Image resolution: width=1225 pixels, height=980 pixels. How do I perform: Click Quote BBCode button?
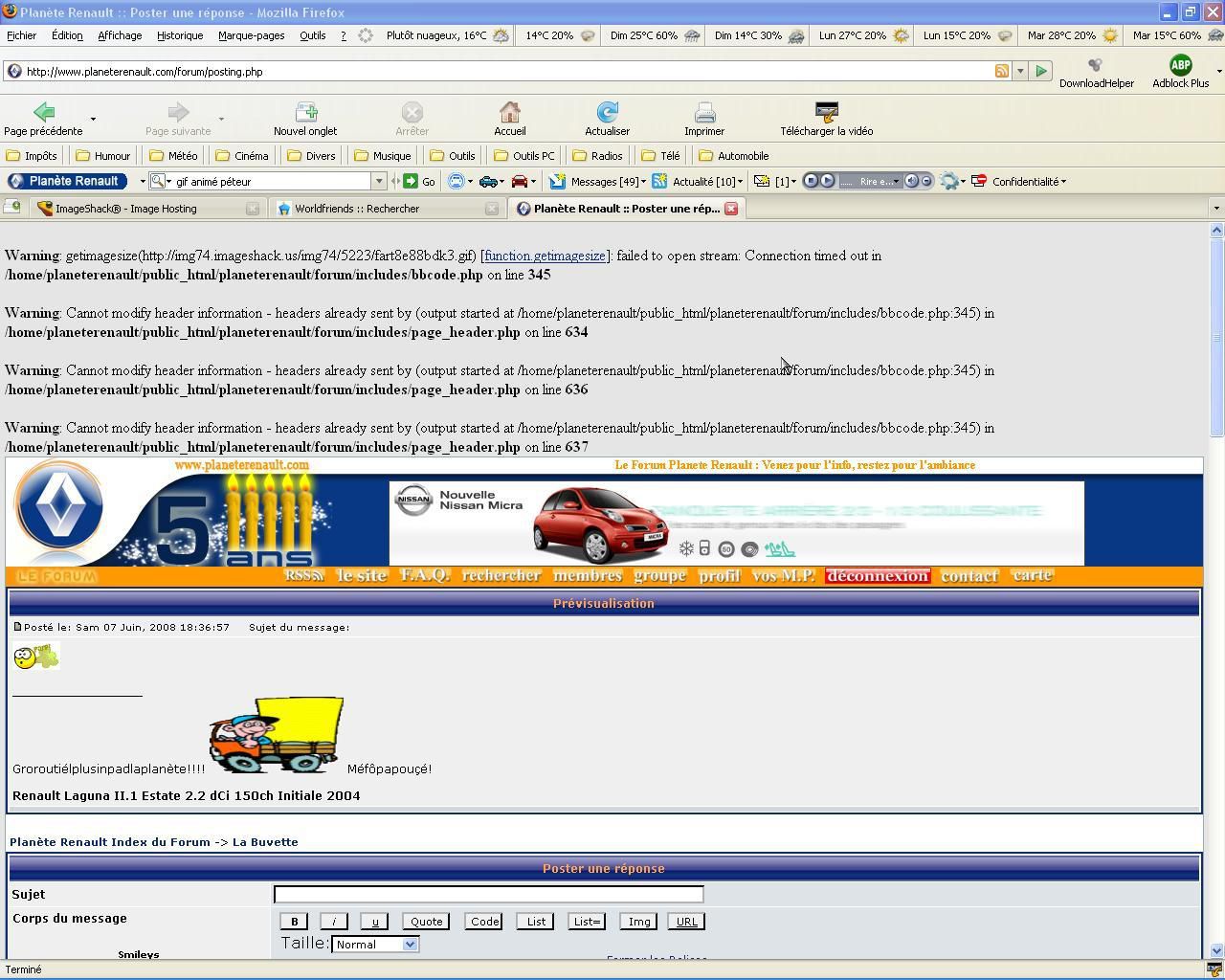[x=426, y=922]
